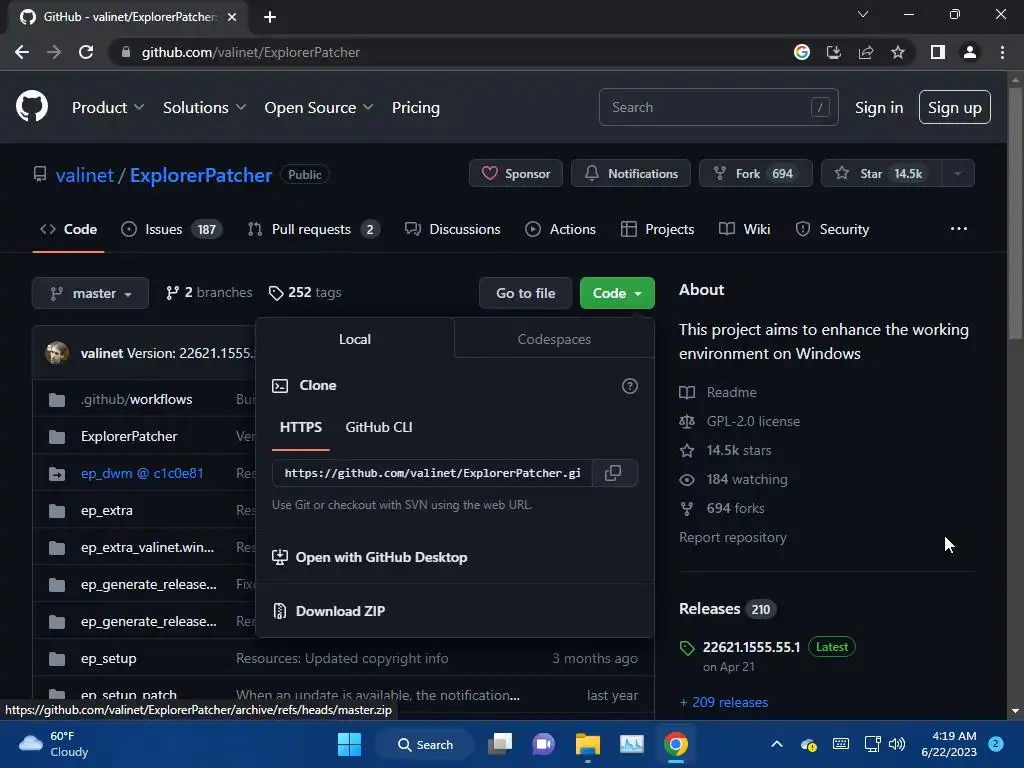Click the share page icon in address bar
The width and height of the screenshot is (1024, 768).
pos(866,52)
